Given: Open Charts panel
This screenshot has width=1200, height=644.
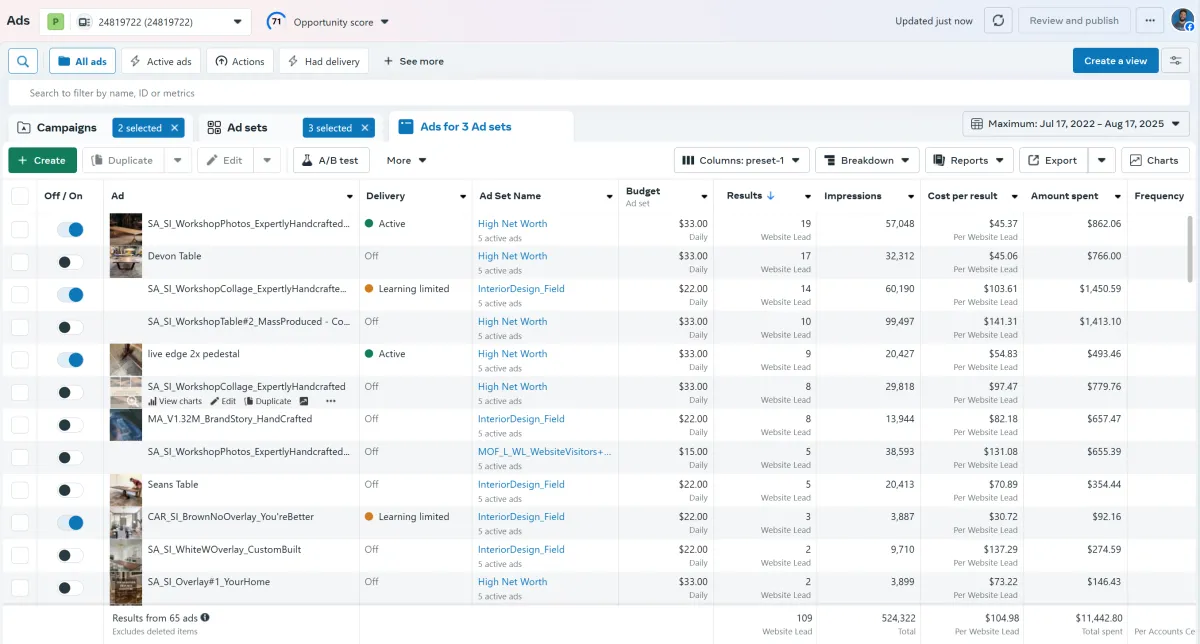Looking at the screenshot, I should (x=1155, y=160).
